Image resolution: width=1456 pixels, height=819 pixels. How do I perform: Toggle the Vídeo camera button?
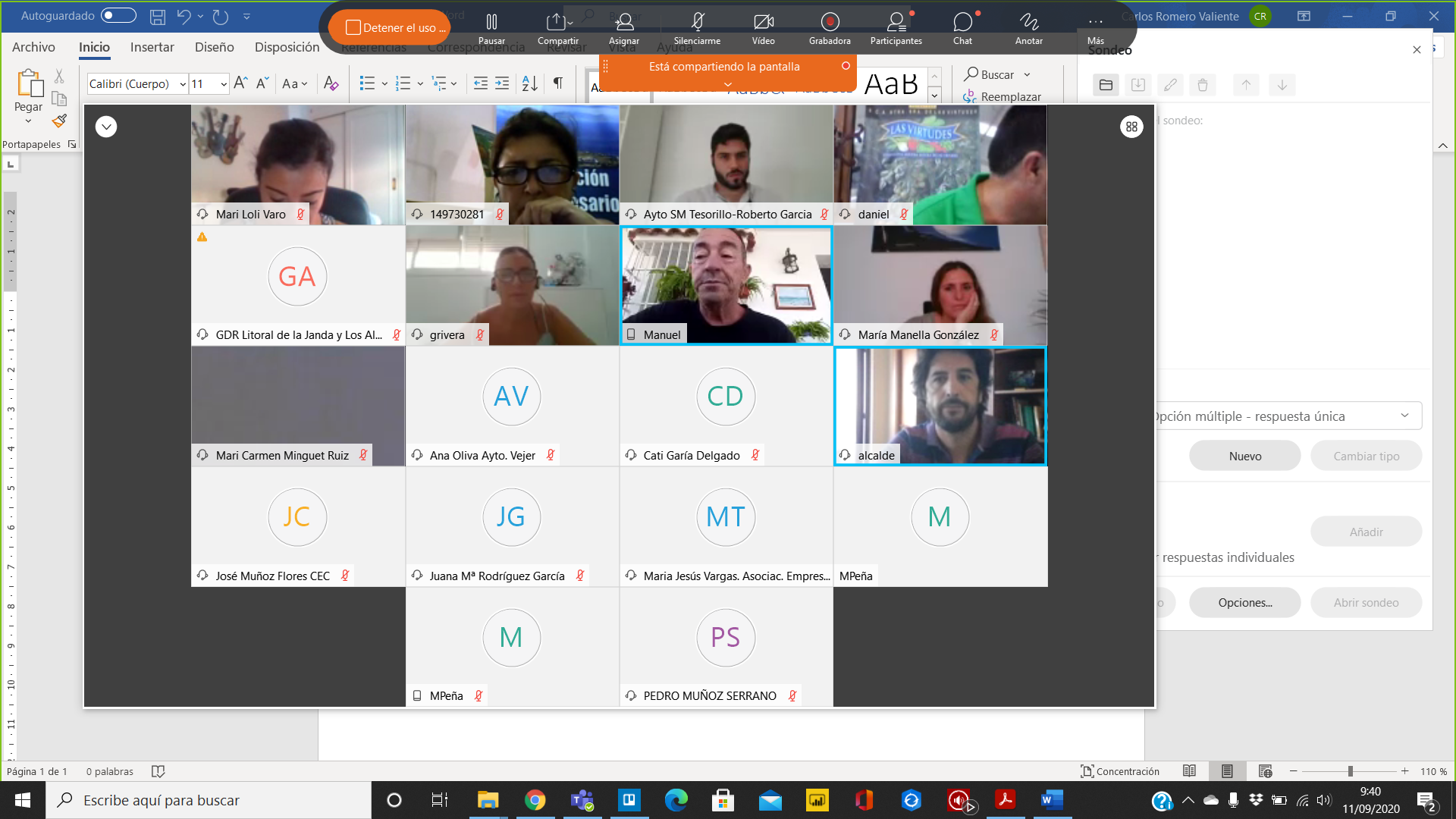[x=764, y=28]
